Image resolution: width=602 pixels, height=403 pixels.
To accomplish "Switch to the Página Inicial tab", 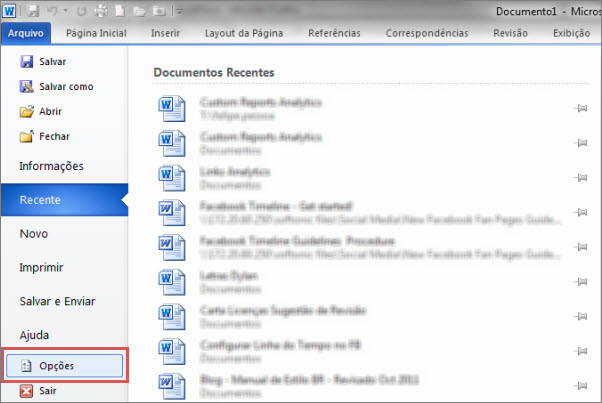I will 96,33.
